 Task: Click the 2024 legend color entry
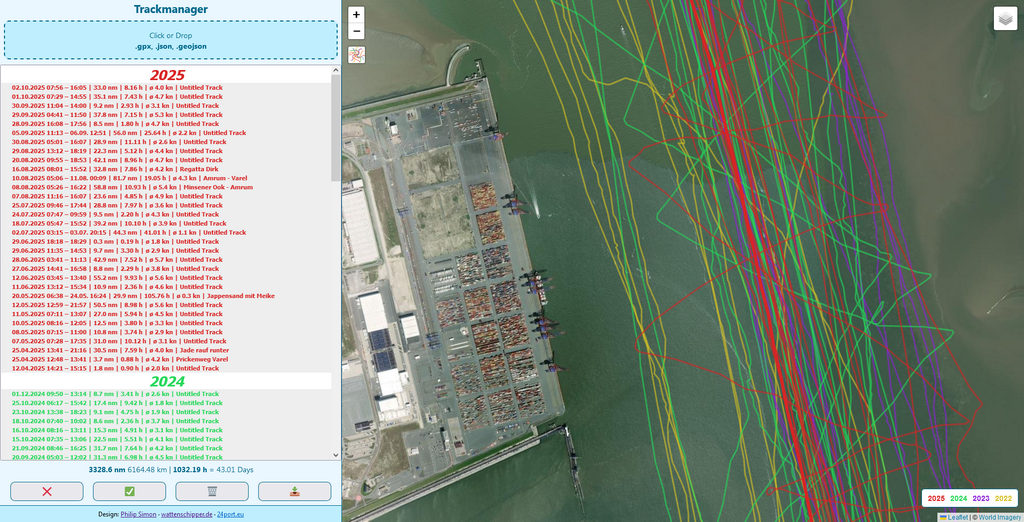pyautogui.click(x=959, y=498)
